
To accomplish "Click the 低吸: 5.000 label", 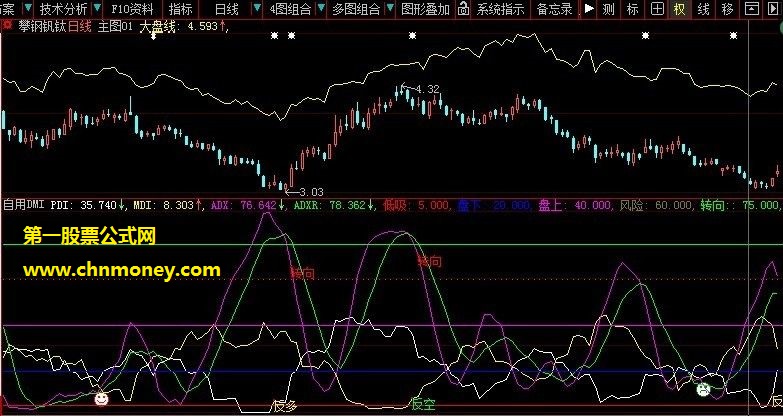I will click(416, 205).
